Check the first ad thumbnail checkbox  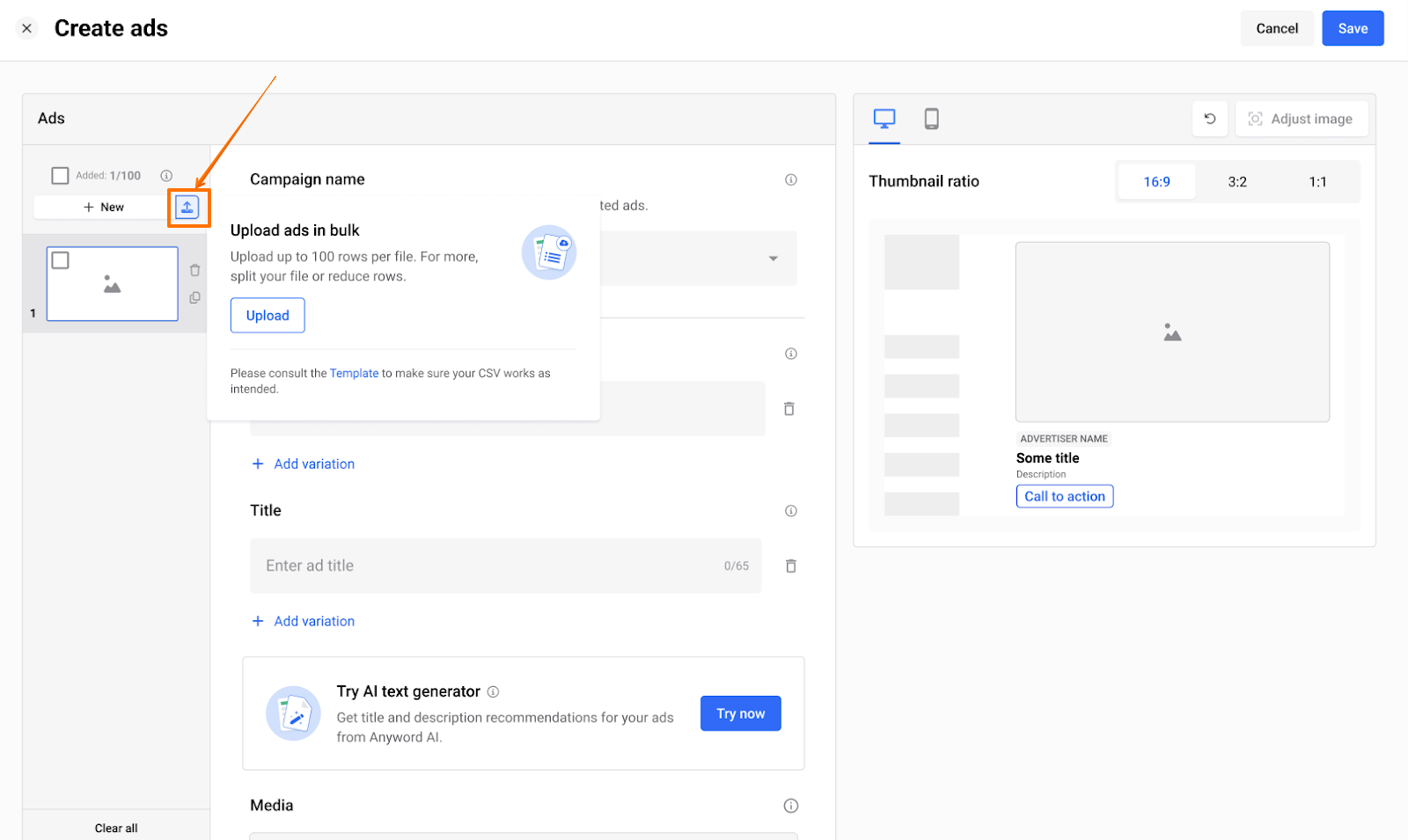pos(61,260)
